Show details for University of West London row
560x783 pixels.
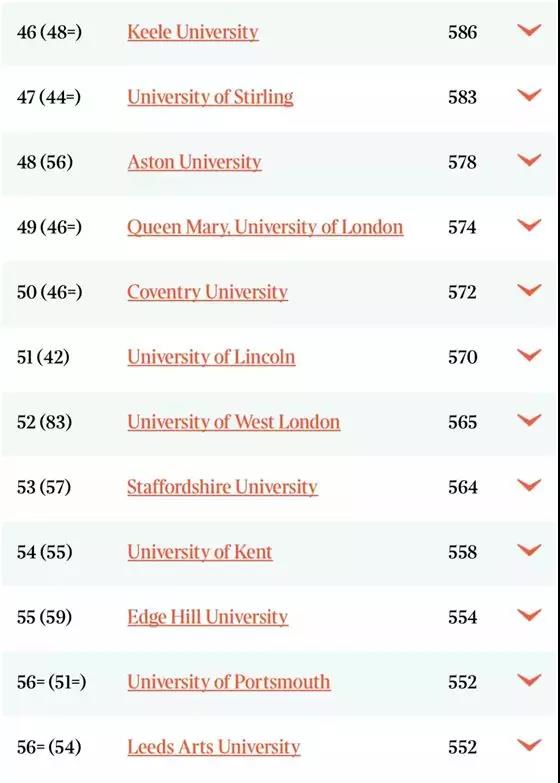(x=529, y=420)
